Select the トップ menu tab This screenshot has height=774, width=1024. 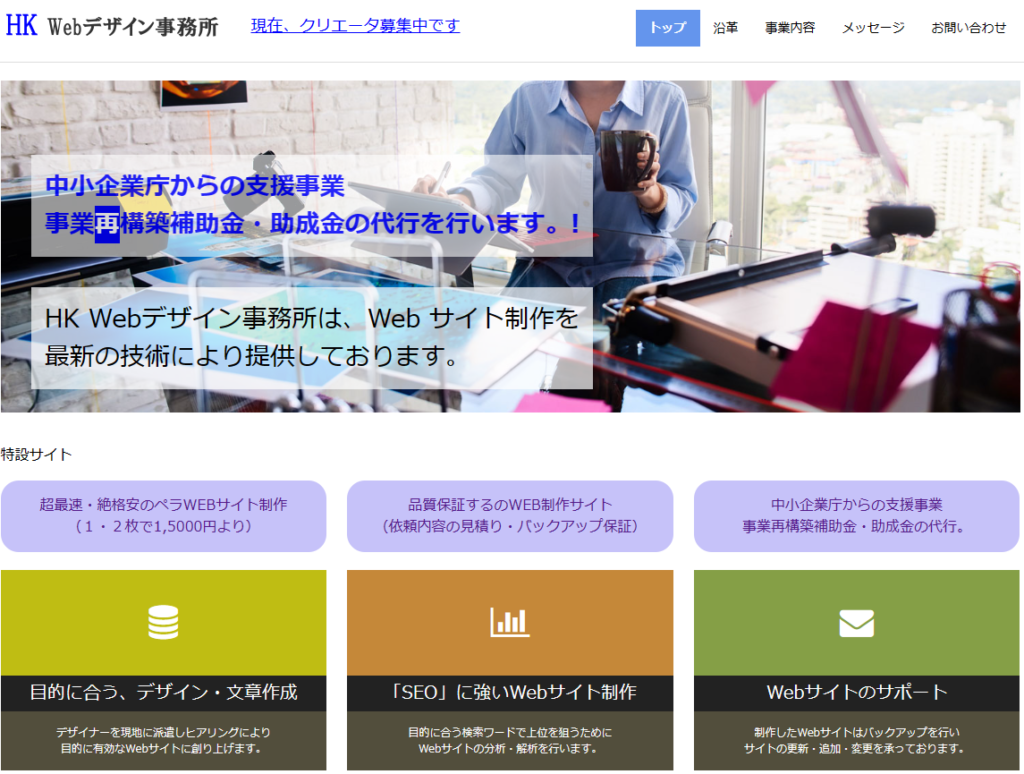point(667,28)
